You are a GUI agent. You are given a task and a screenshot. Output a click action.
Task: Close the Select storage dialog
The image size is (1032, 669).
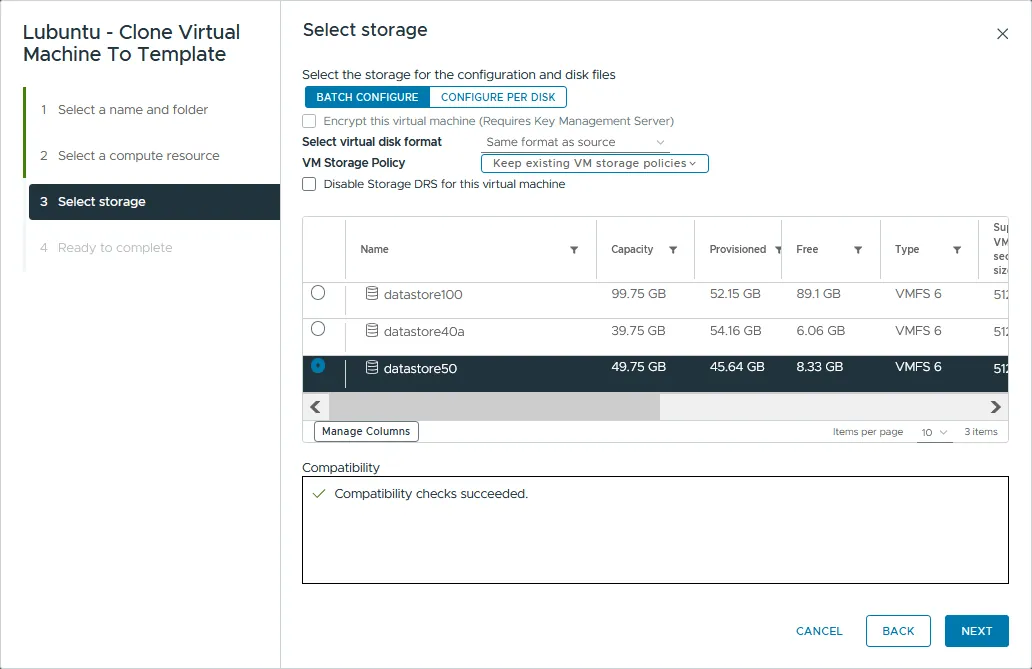click(x=1002, y=34)
